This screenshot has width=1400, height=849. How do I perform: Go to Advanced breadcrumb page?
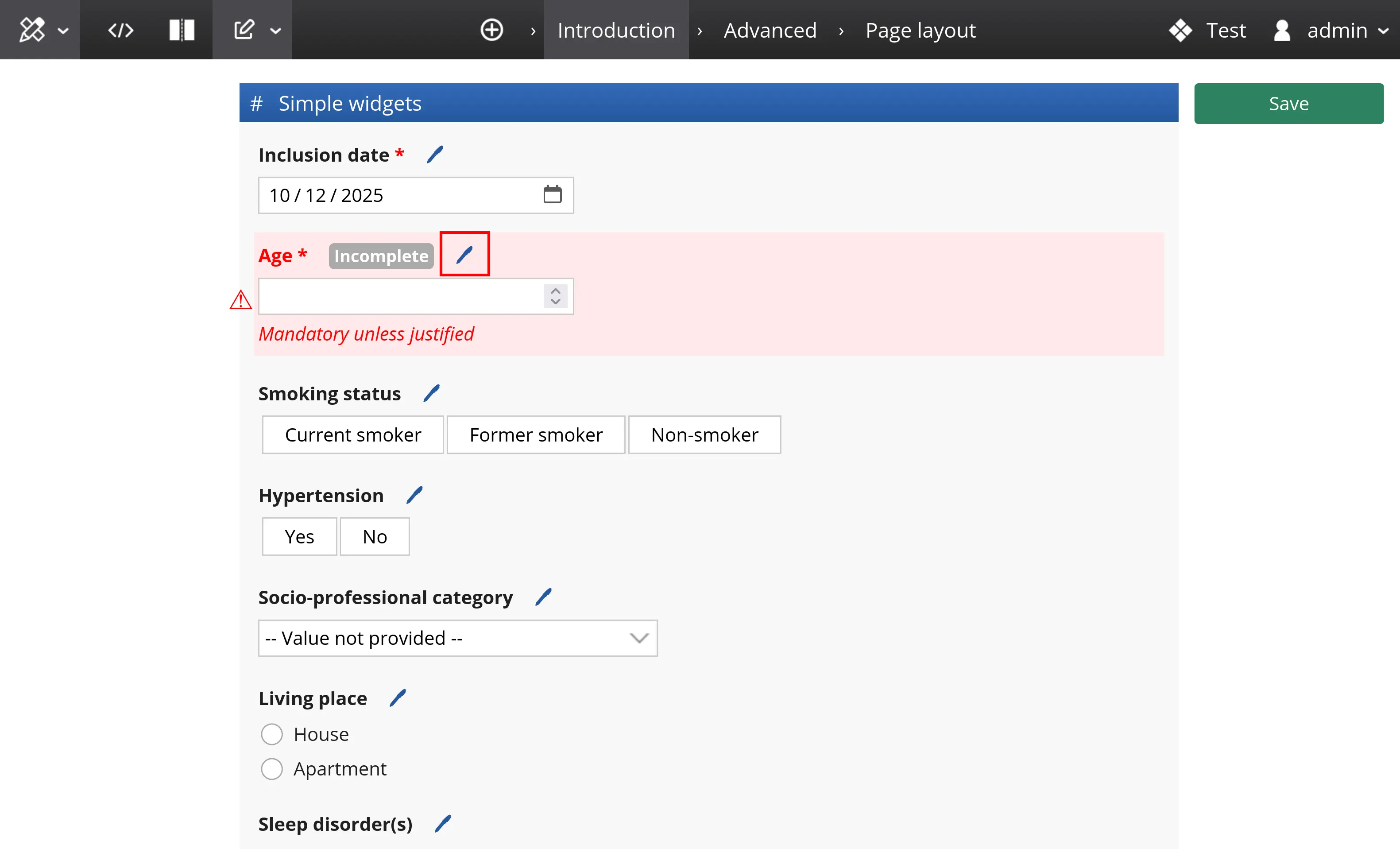coord(770,30)
